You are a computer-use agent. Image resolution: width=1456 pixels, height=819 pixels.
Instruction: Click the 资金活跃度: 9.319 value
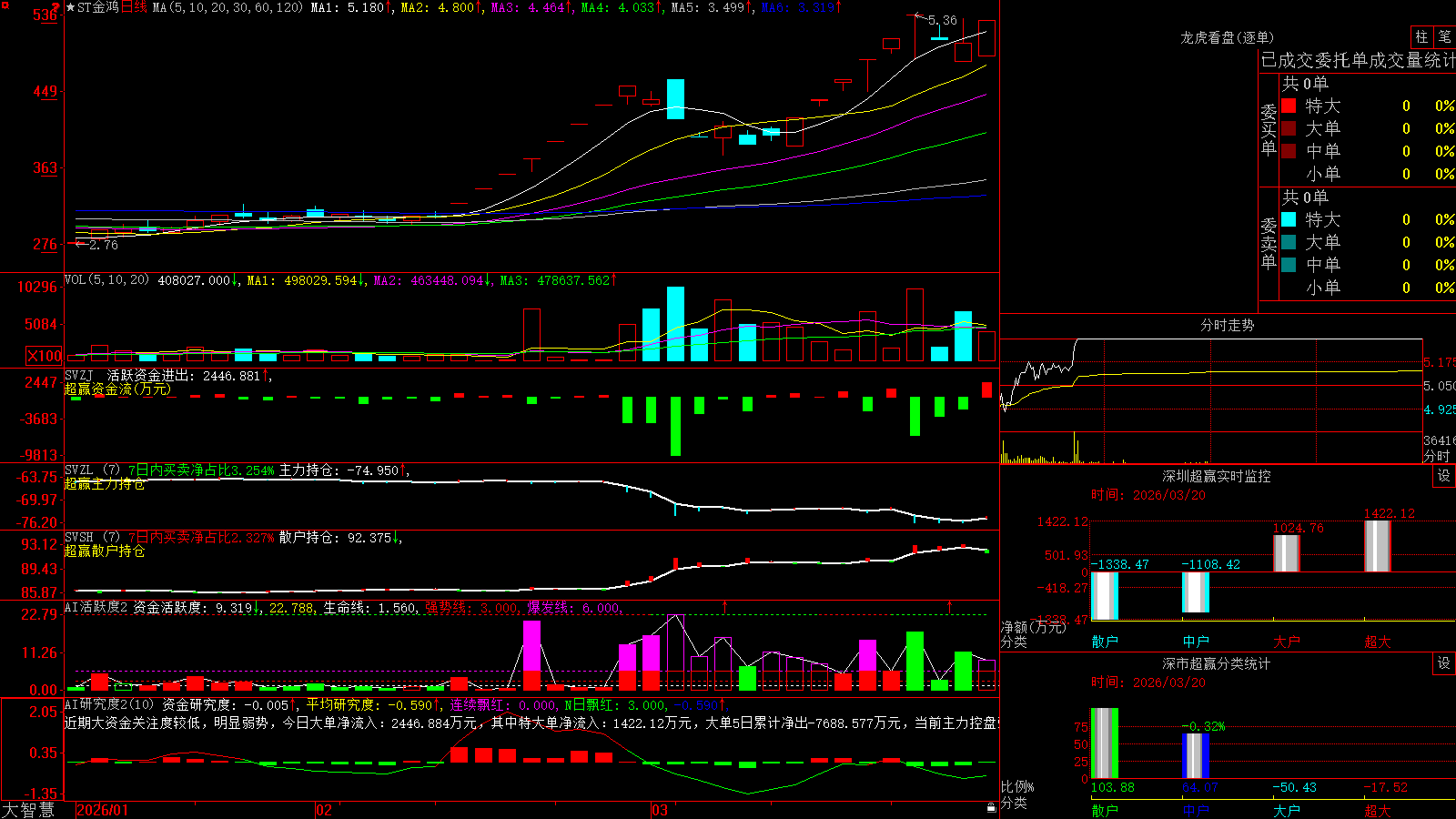tap(197, 607)
